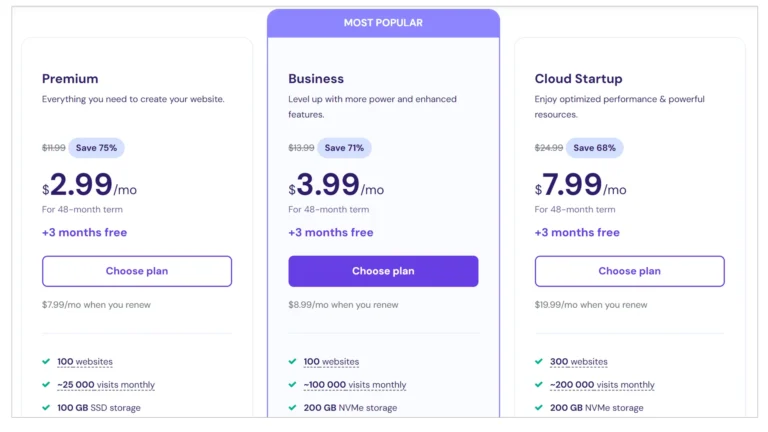Open the Premium 100 websites tooltip link
Screen dimensions: 768x432
pos(85,362)
